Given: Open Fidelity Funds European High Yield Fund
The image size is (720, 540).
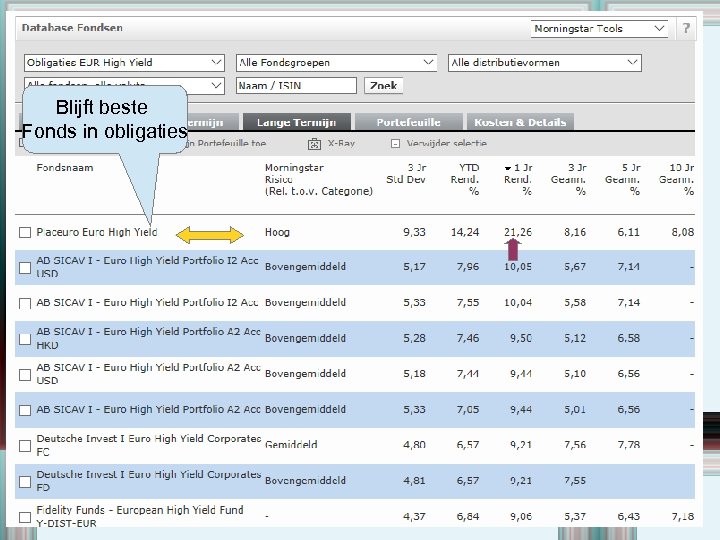Looking at the screenshot, I should 140,517.
